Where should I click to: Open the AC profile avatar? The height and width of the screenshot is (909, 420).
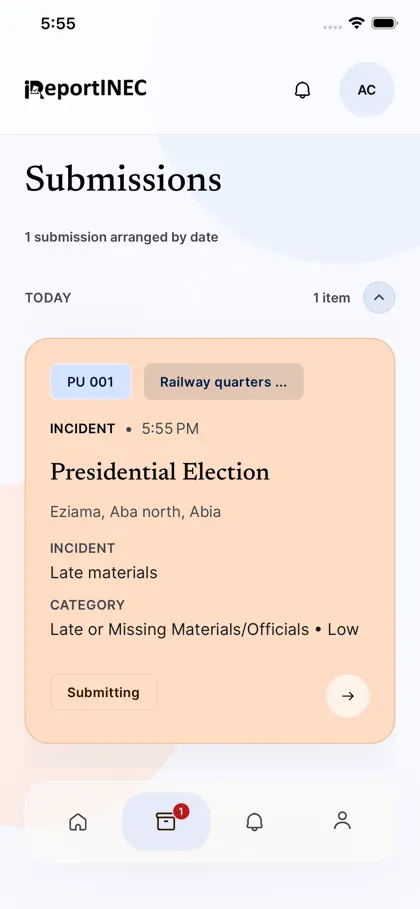367,90
